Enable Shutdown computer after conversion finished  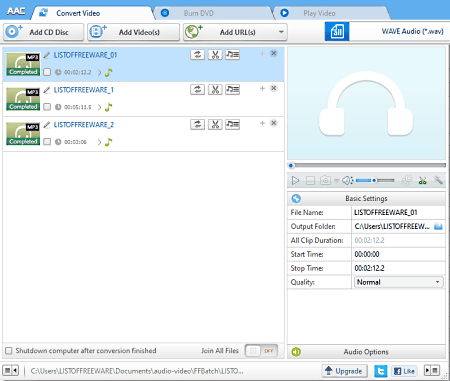9,351
